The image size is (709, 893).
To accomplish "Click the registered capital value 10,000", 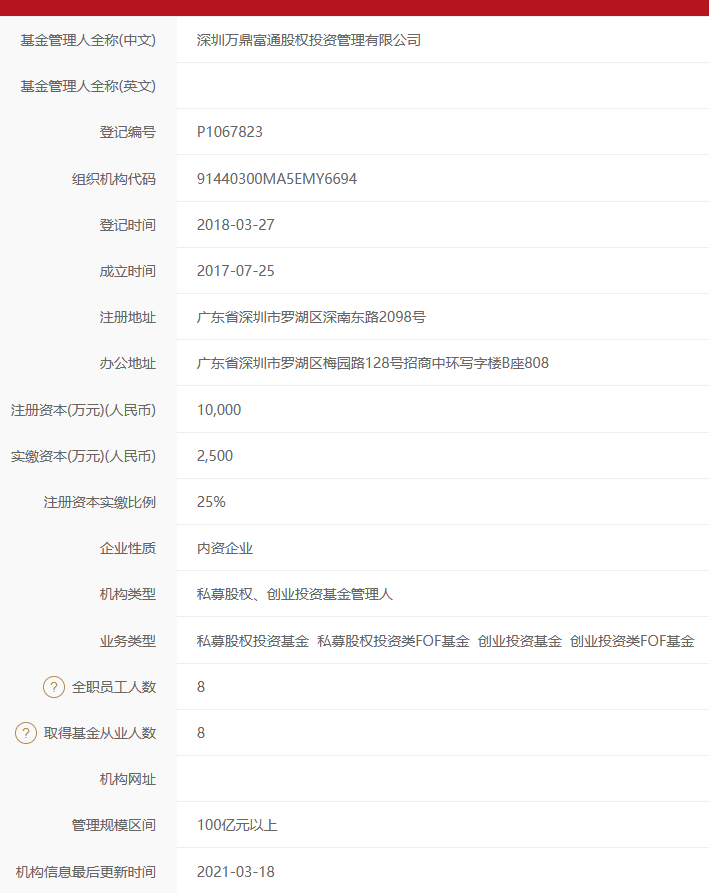I will click(219, 410).
